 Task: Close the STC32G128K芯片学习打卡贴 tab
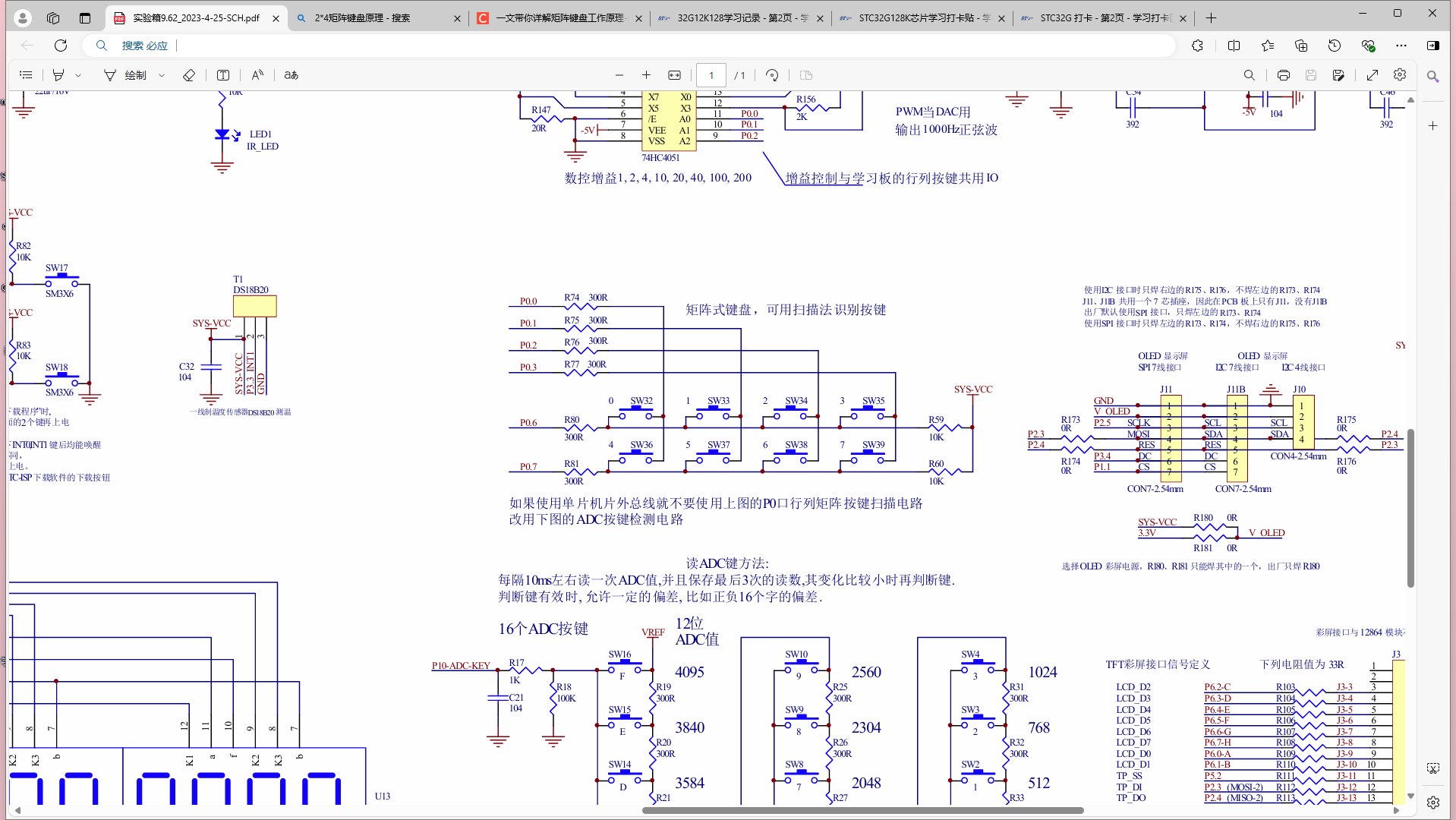pyautogui.click(x=1001, y=18)
